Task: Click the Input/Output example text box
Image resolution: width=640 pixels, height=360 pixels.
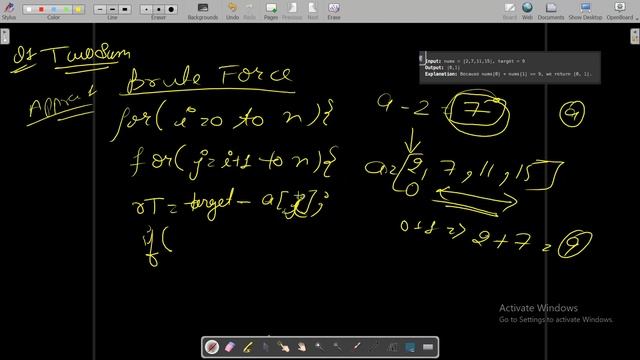Action: coord(510,68)
